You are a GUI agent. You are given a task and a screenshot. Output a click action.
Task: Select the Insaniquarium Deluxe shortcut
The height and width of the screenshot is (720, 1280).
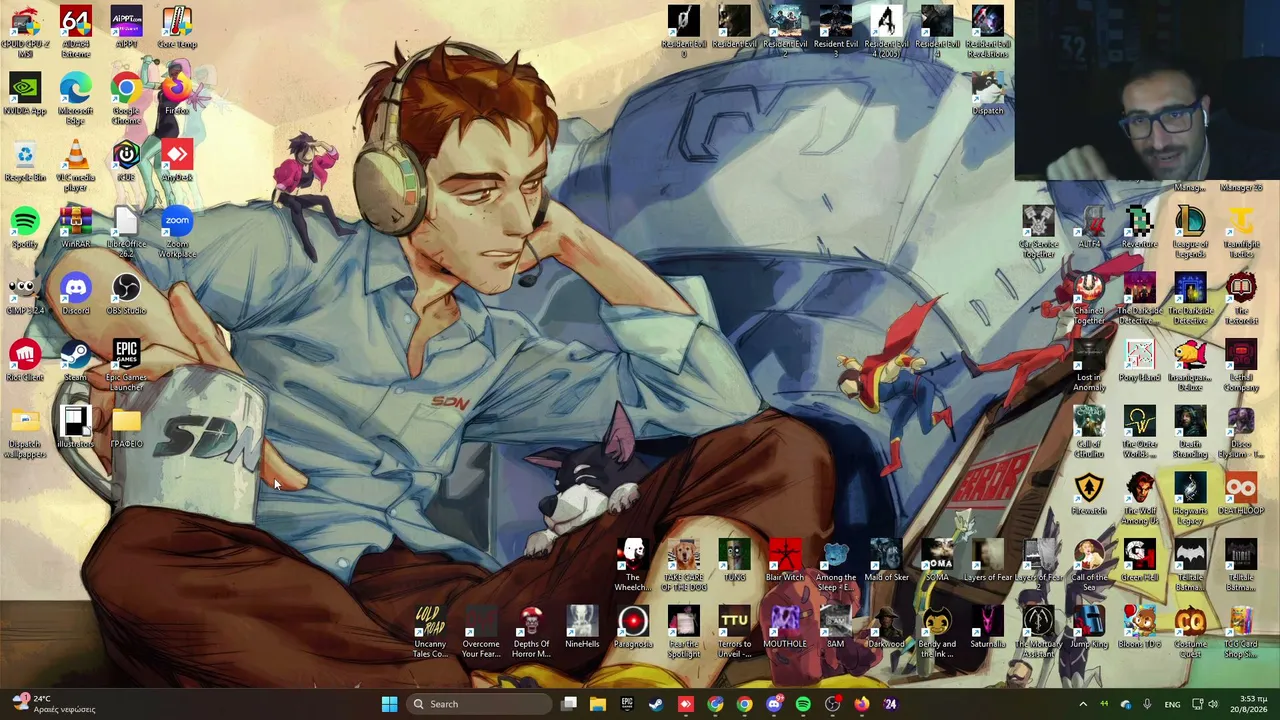tap(1190, 366)
